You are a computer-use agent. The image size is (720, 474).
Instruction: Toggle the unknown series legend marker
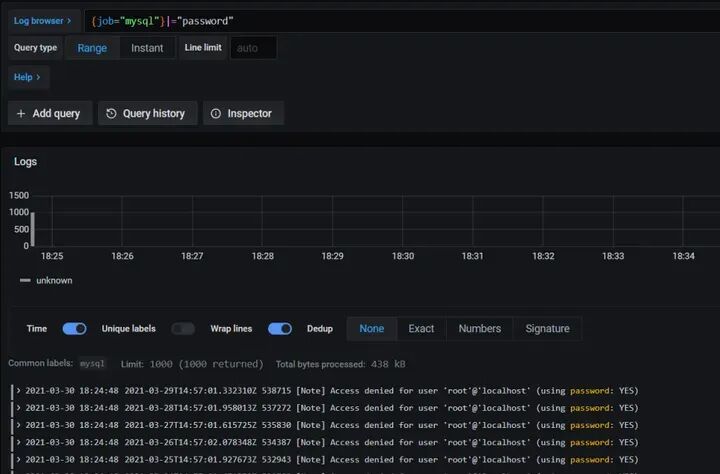coord(25,280)
